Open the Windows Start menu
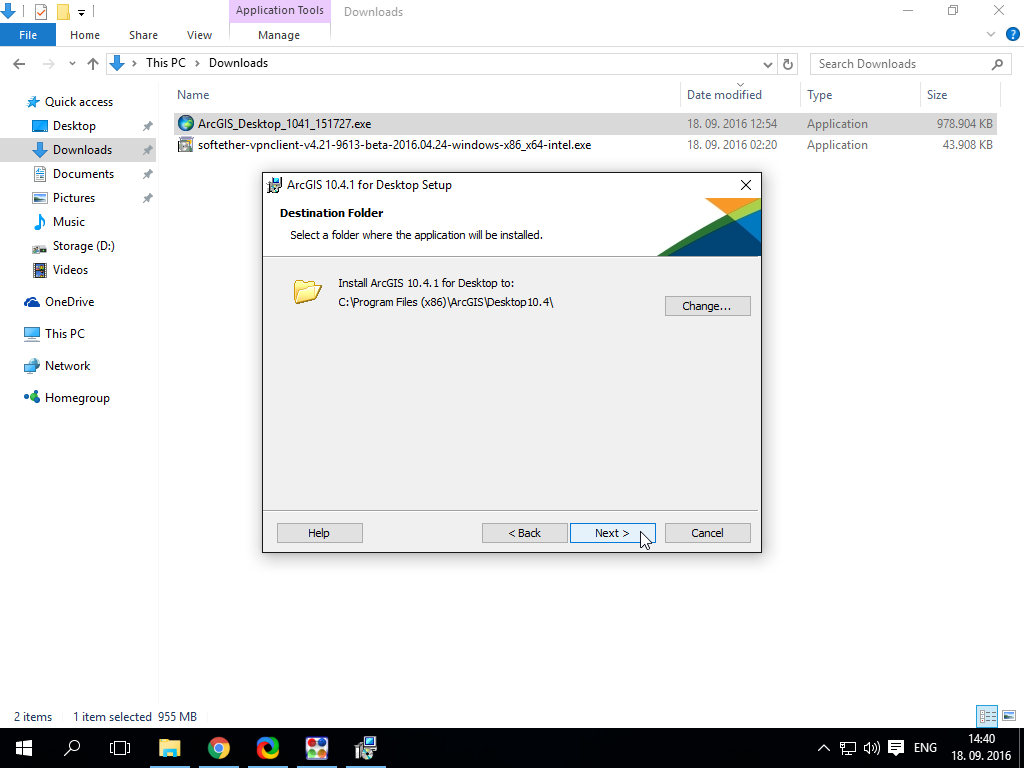The width and height of the screenshot is (1024, 768). click(x=24, y=748)
